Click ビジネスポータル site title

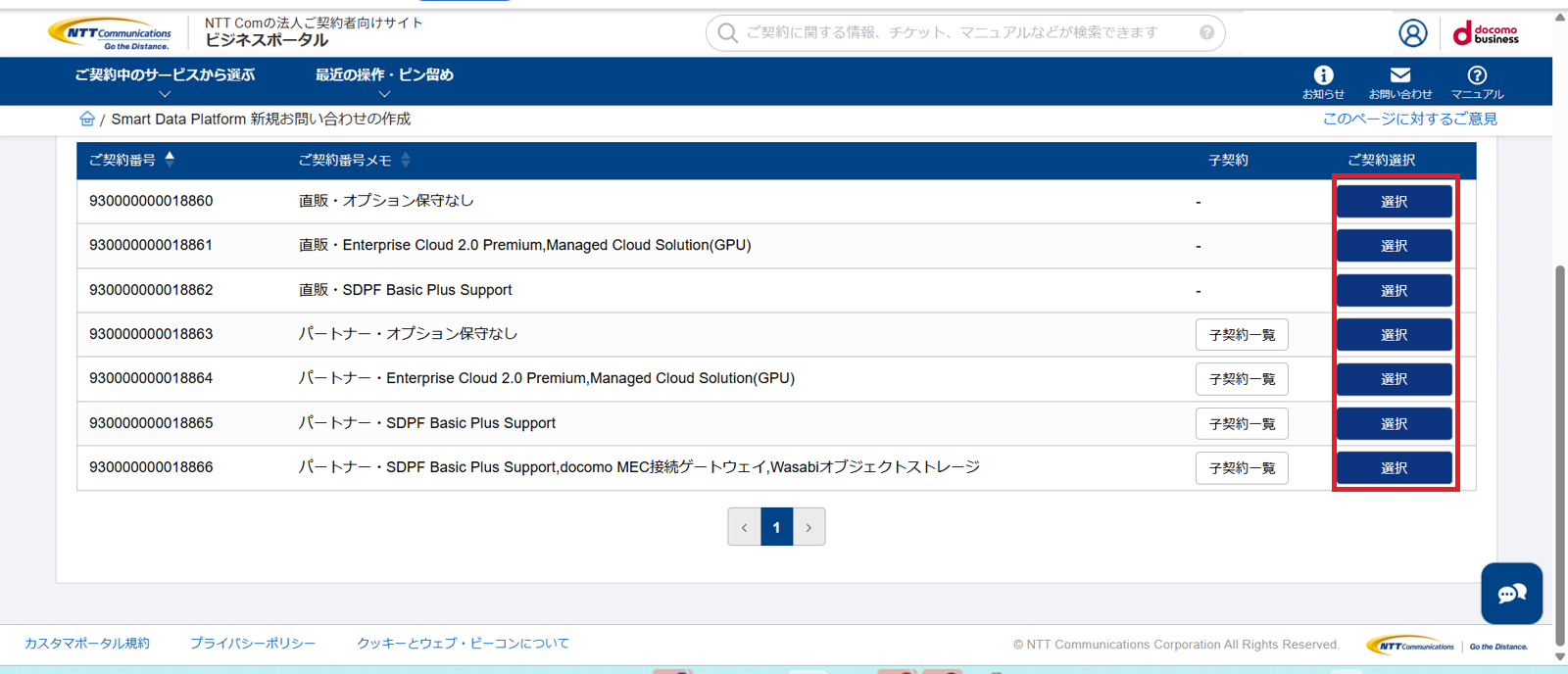(267, 40)
